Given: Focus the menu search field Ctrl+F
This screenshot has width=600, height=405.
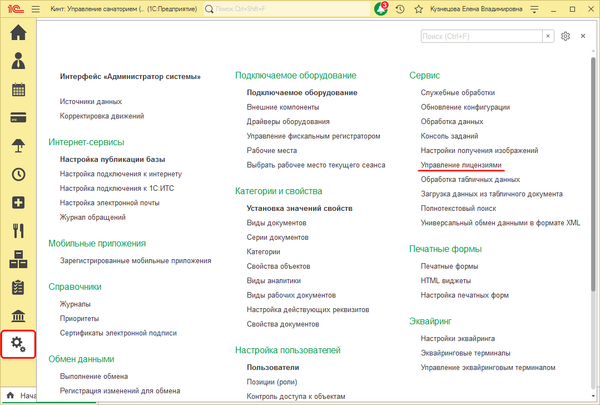Looking at the screenshot, I should coord(481,36).
